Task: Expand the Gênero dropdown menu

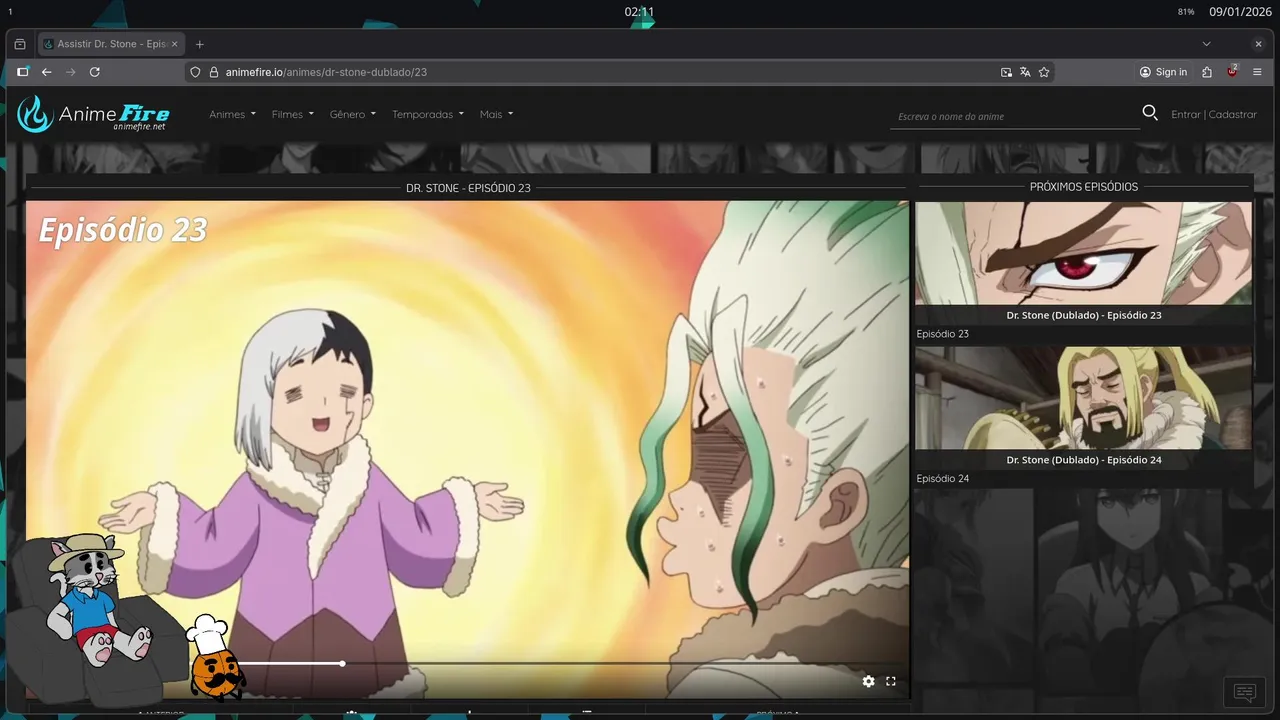Action: (353, 114)
